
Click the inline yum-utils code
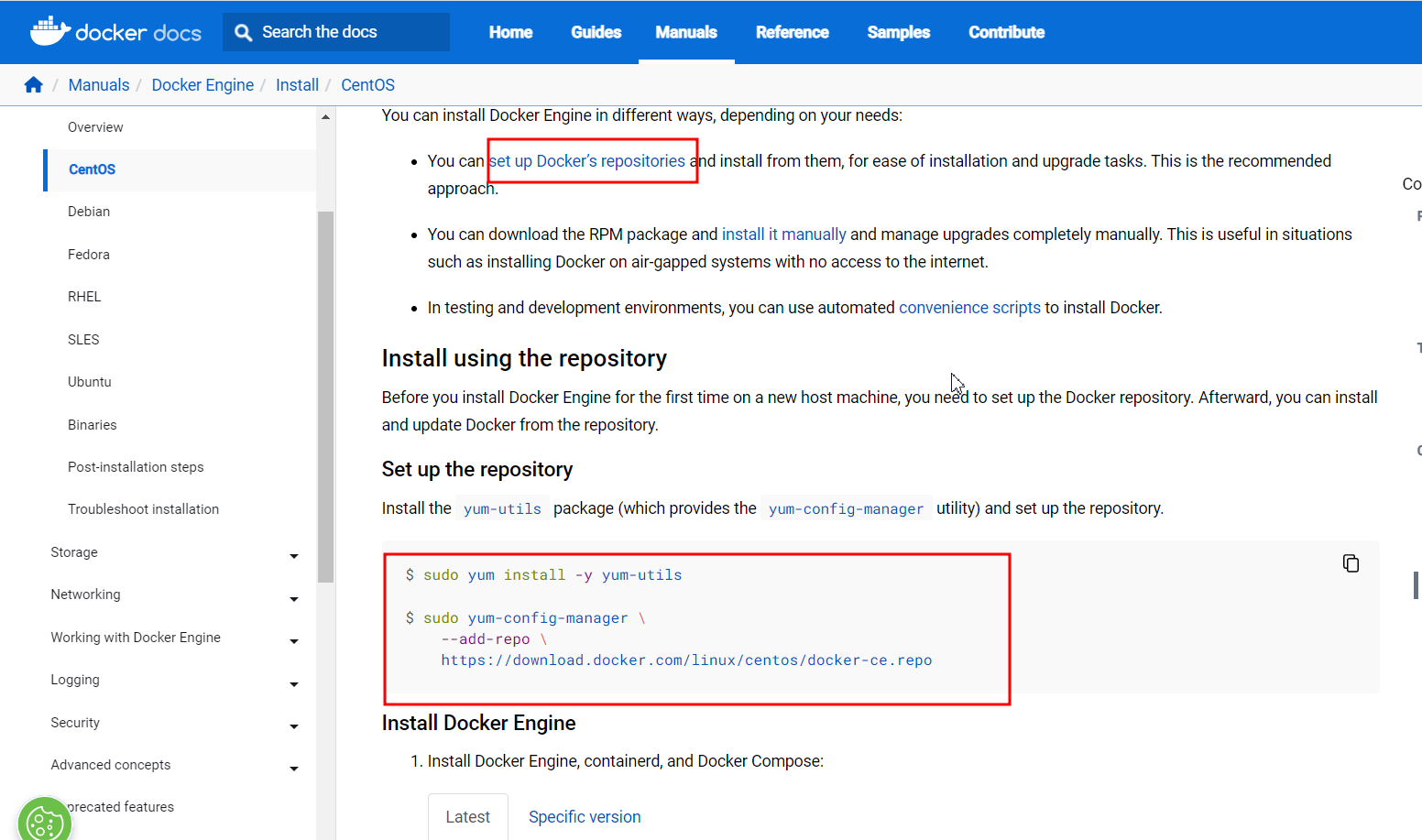502,509
